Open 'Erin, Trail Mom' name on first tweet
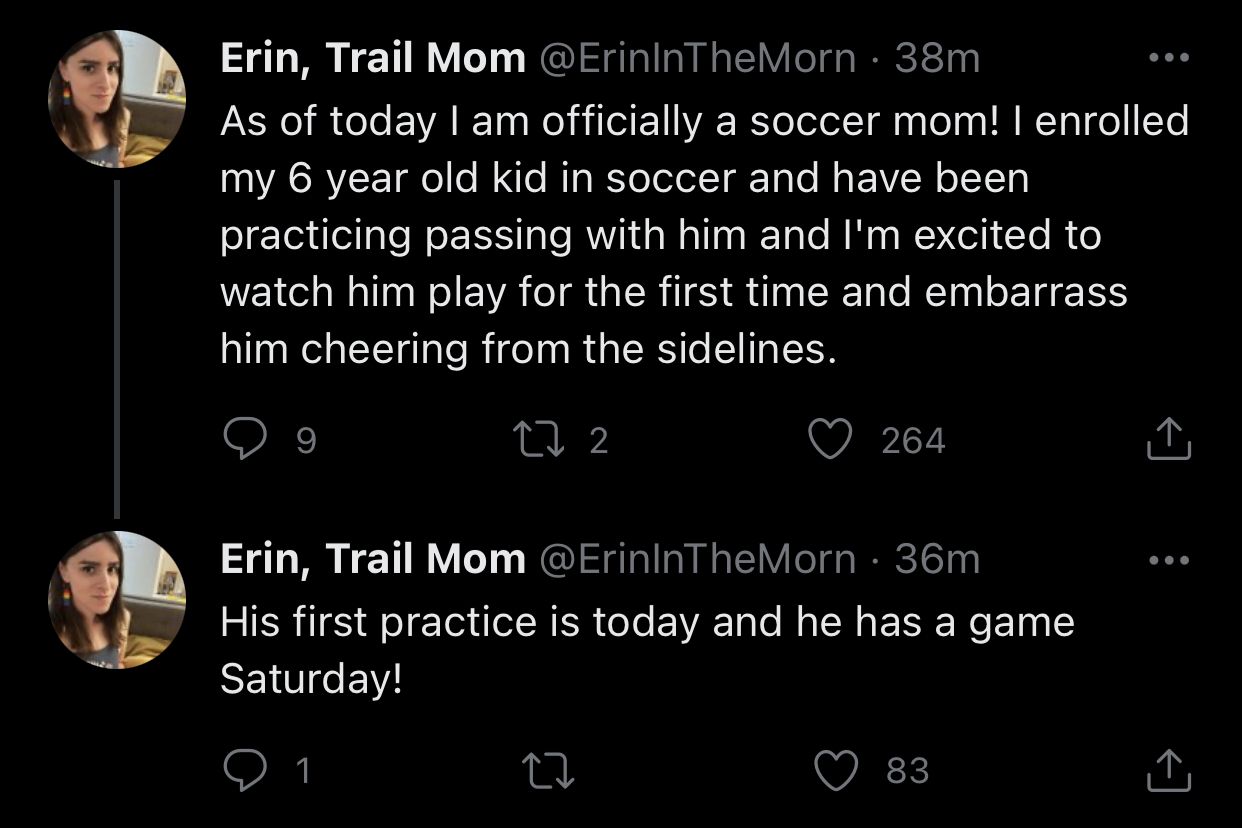 point(372,59)
